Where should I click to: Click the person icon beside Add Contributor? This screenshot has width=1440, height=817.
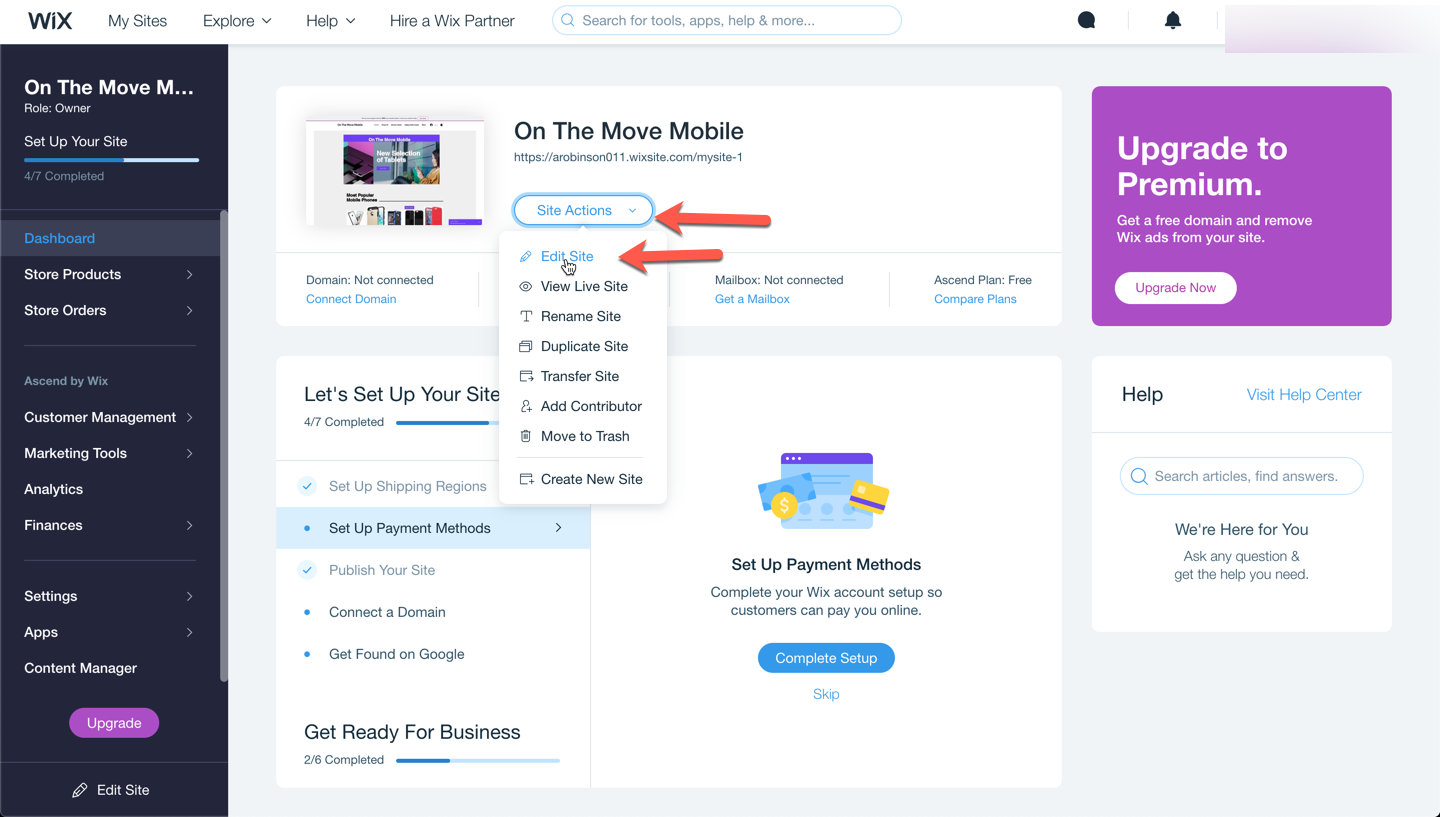(x=526, y=407)
